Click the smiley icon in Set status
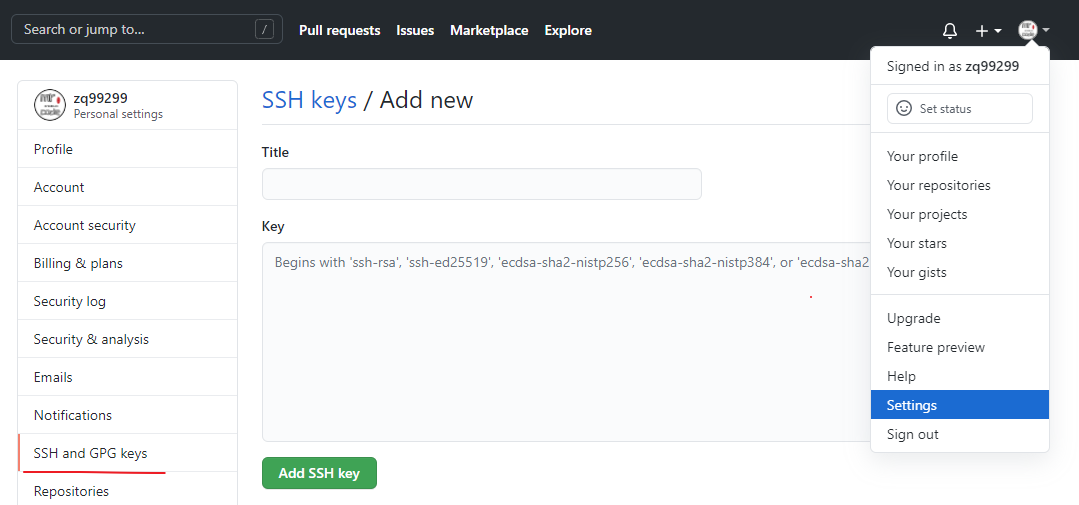This screenshot has height=505, width=1079. 904,109
